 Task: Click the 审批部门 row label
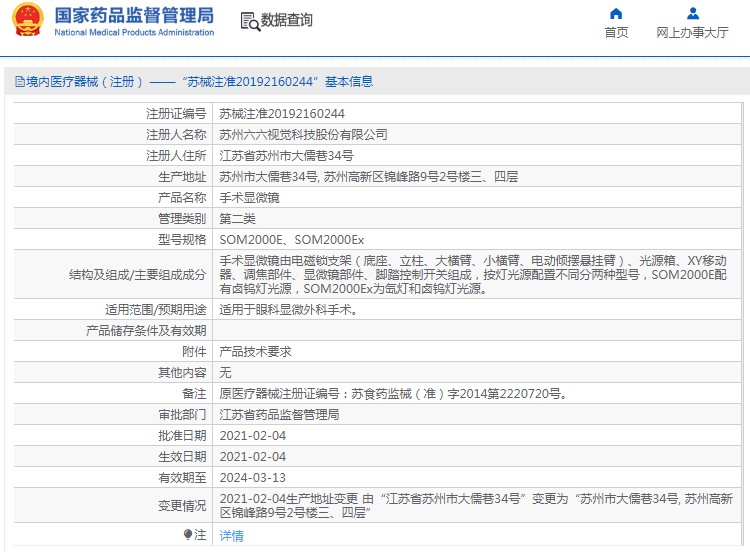pos(182,415)
